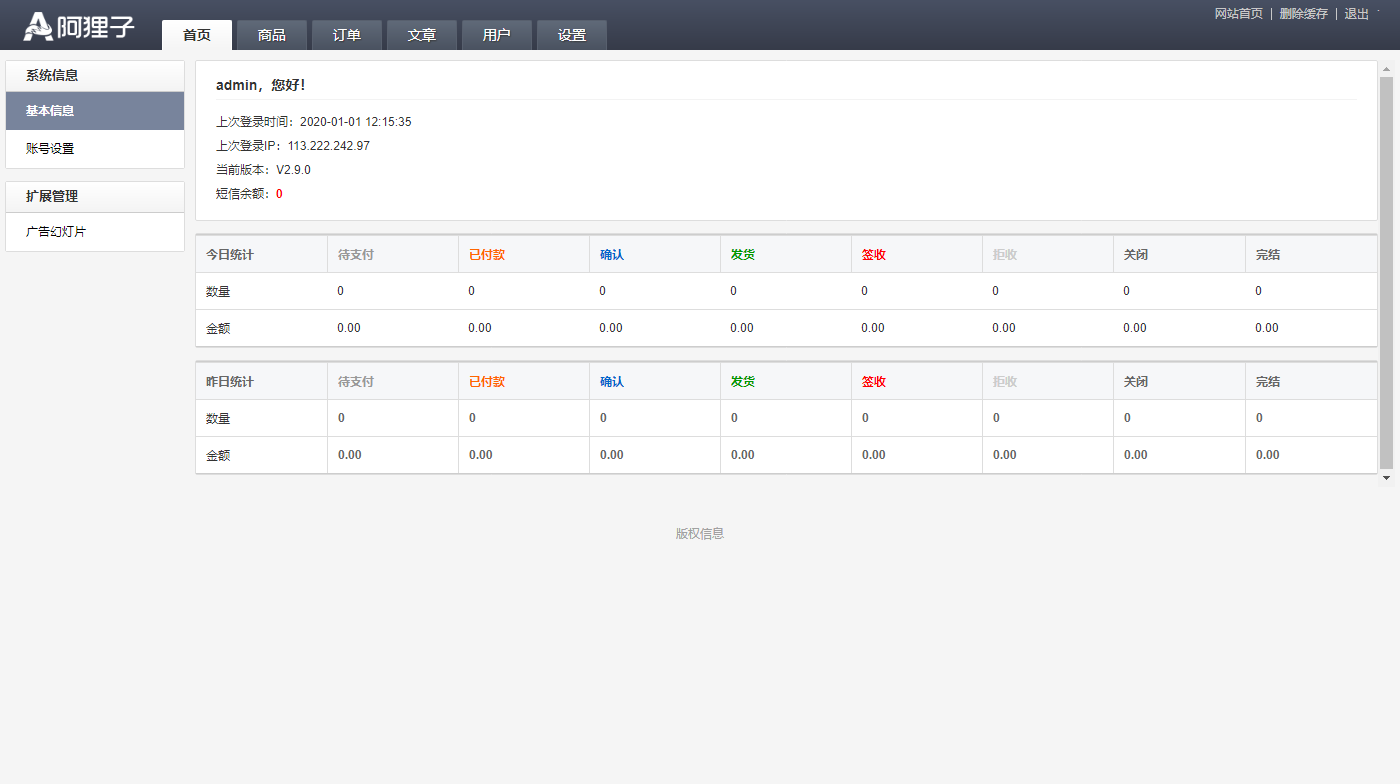Screen dimensions: 1400x784
Task: Click the scrollbar up arrow
Action: [x=1386, y=69]
